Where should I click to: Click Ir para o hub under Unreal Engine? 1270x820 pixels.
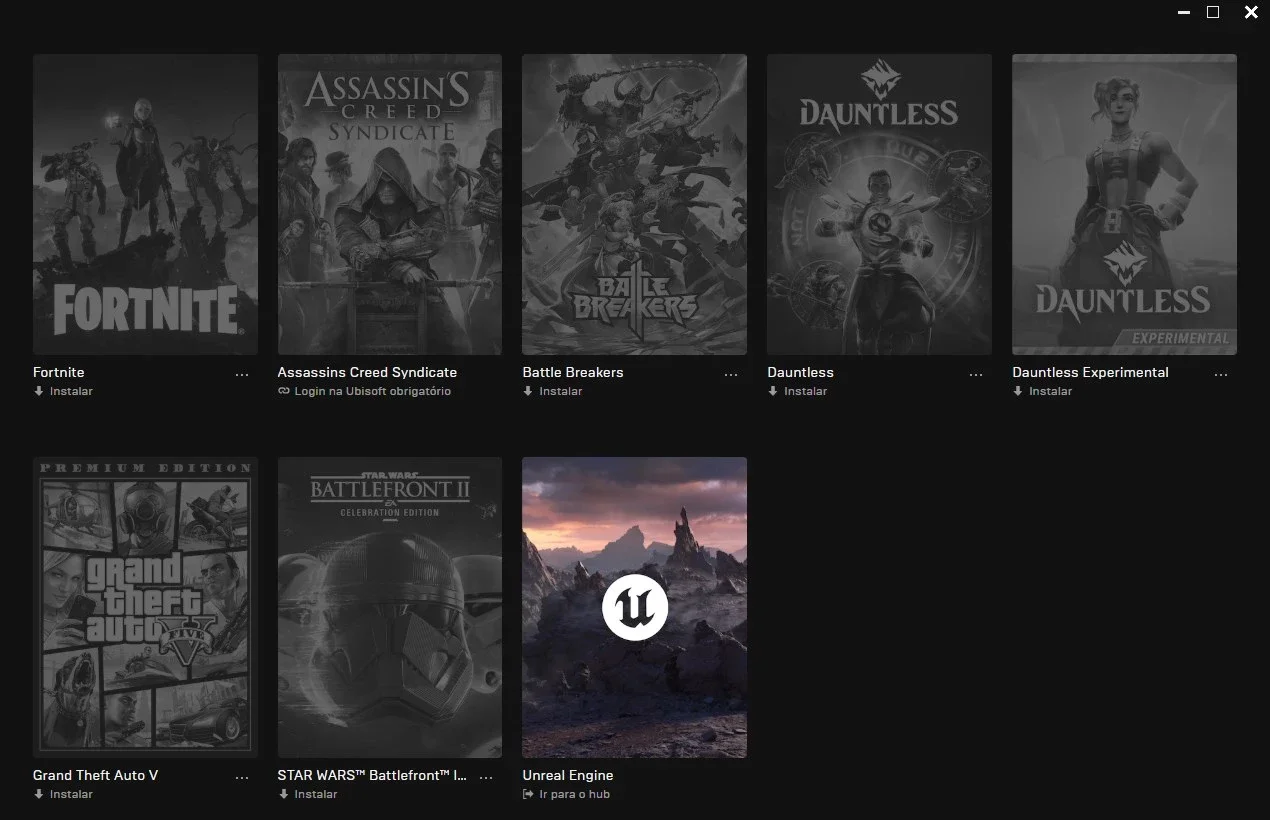[566, 794]
